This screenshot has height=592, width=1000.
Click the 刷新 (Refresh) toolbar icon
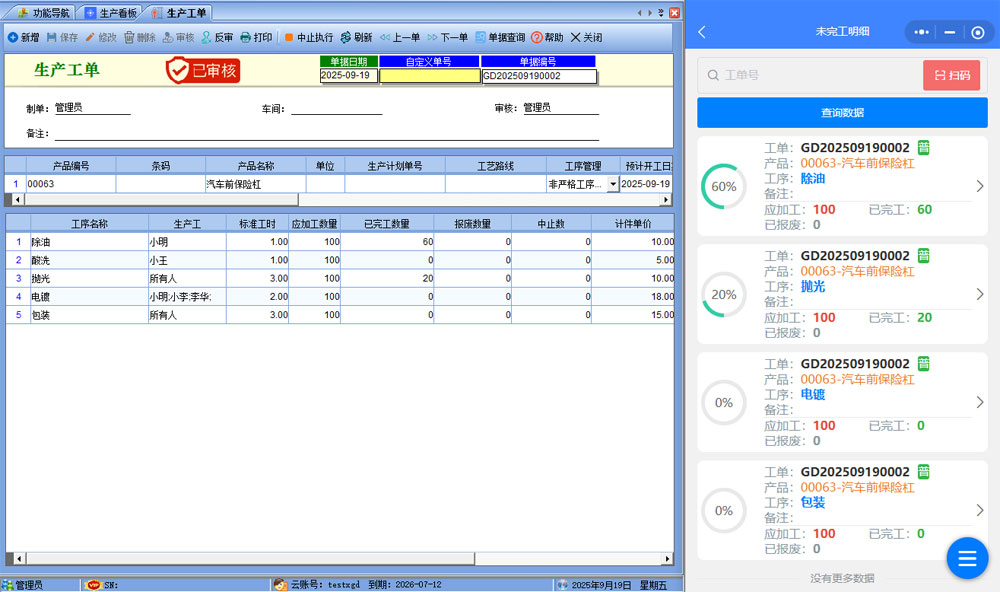tap(355, 37)
